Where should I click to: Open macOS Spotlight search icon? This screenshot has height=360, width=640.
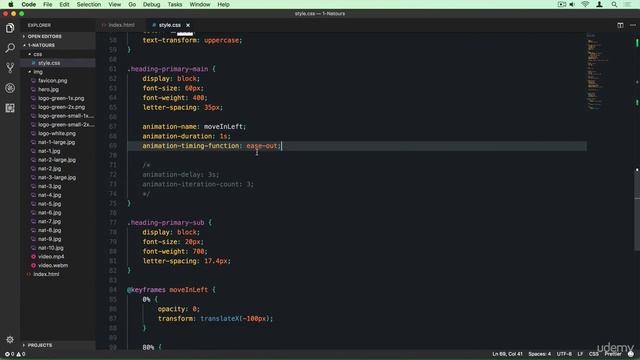[x=614, y=4]
